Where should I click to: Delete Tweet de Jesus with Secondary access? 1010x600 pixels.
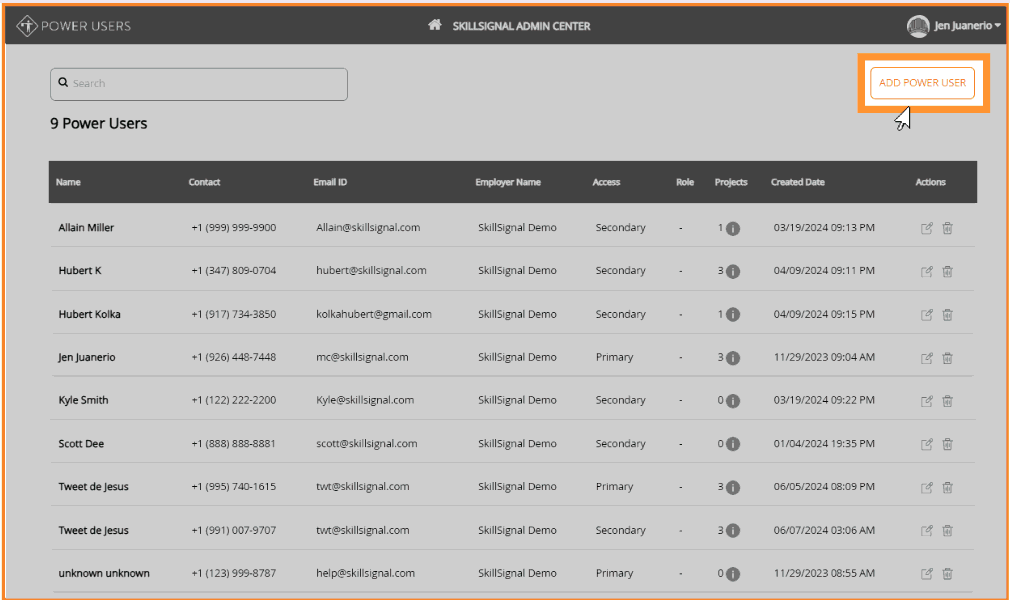click(x=948, y=530)
